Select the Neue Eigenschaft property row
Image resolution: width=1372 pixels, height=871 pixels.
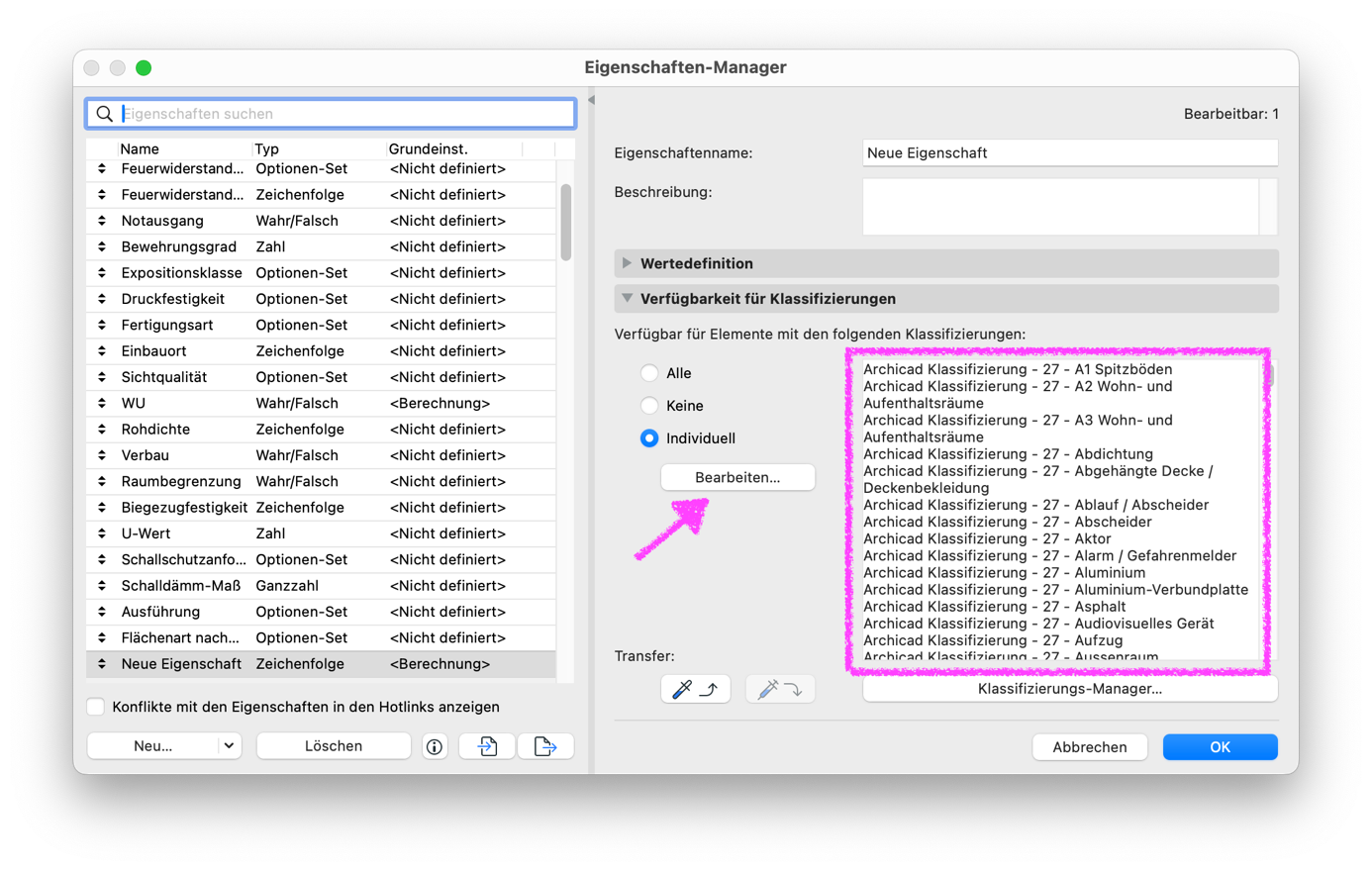tap(321, 664)
